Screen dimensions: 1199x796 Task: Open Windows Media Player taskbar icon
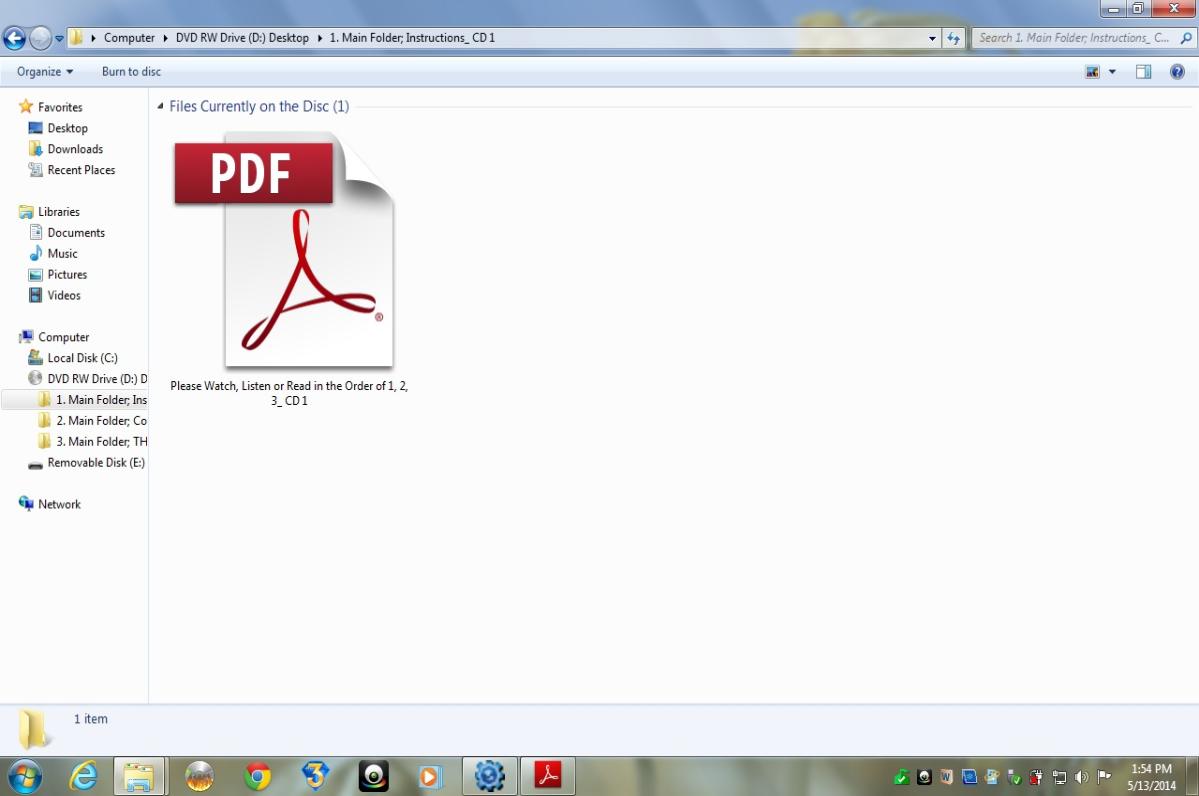(x=430, y=777)
